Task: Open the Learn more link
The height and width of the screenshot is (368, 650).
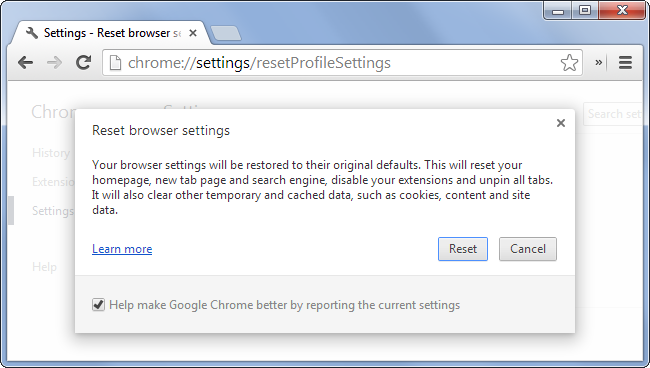Action: pos(122,249)
